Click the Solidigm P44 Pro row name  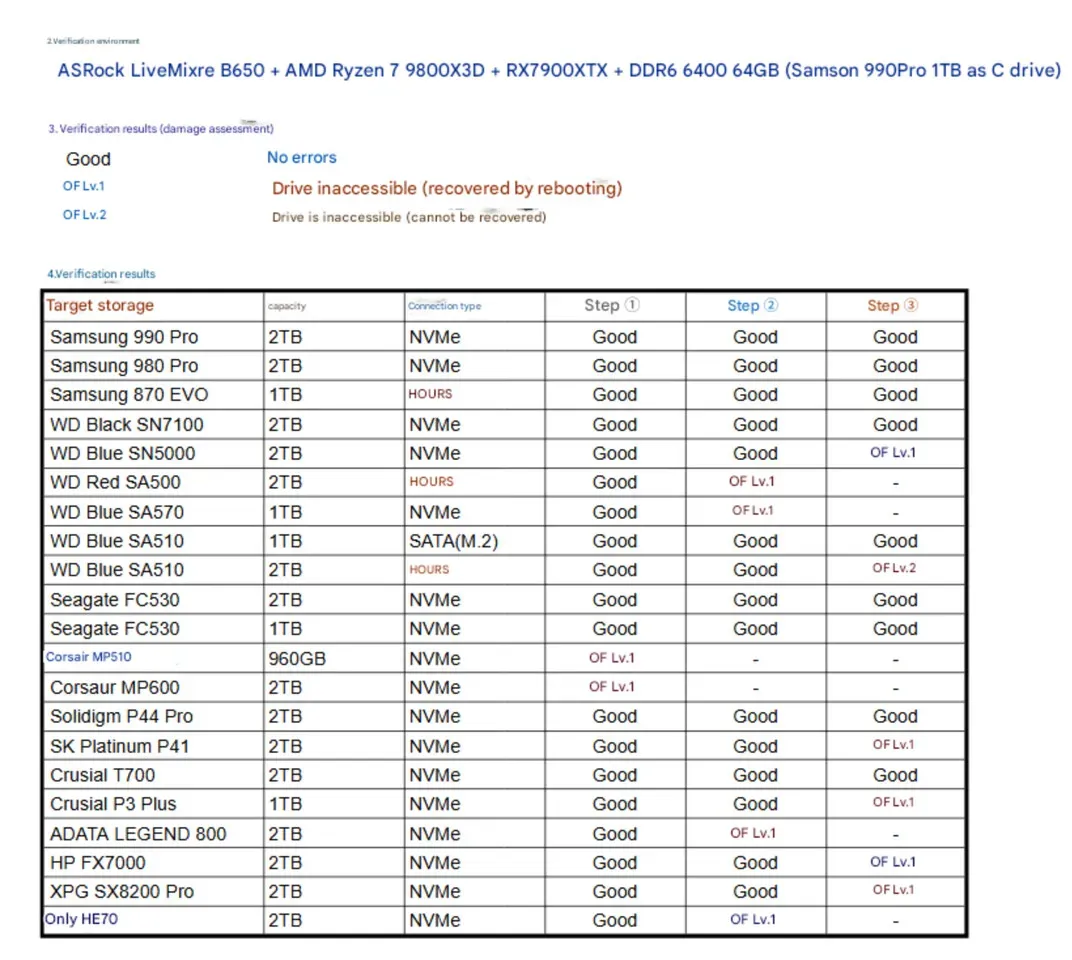click(x=121, y=717)
